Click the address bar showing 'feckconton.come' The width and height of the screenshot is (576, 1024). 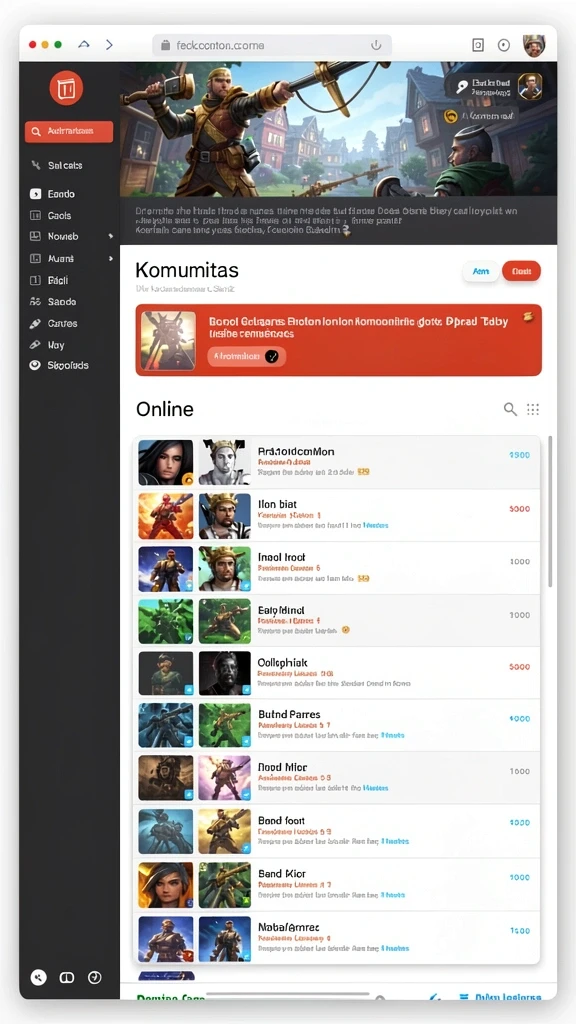[272, 45]
